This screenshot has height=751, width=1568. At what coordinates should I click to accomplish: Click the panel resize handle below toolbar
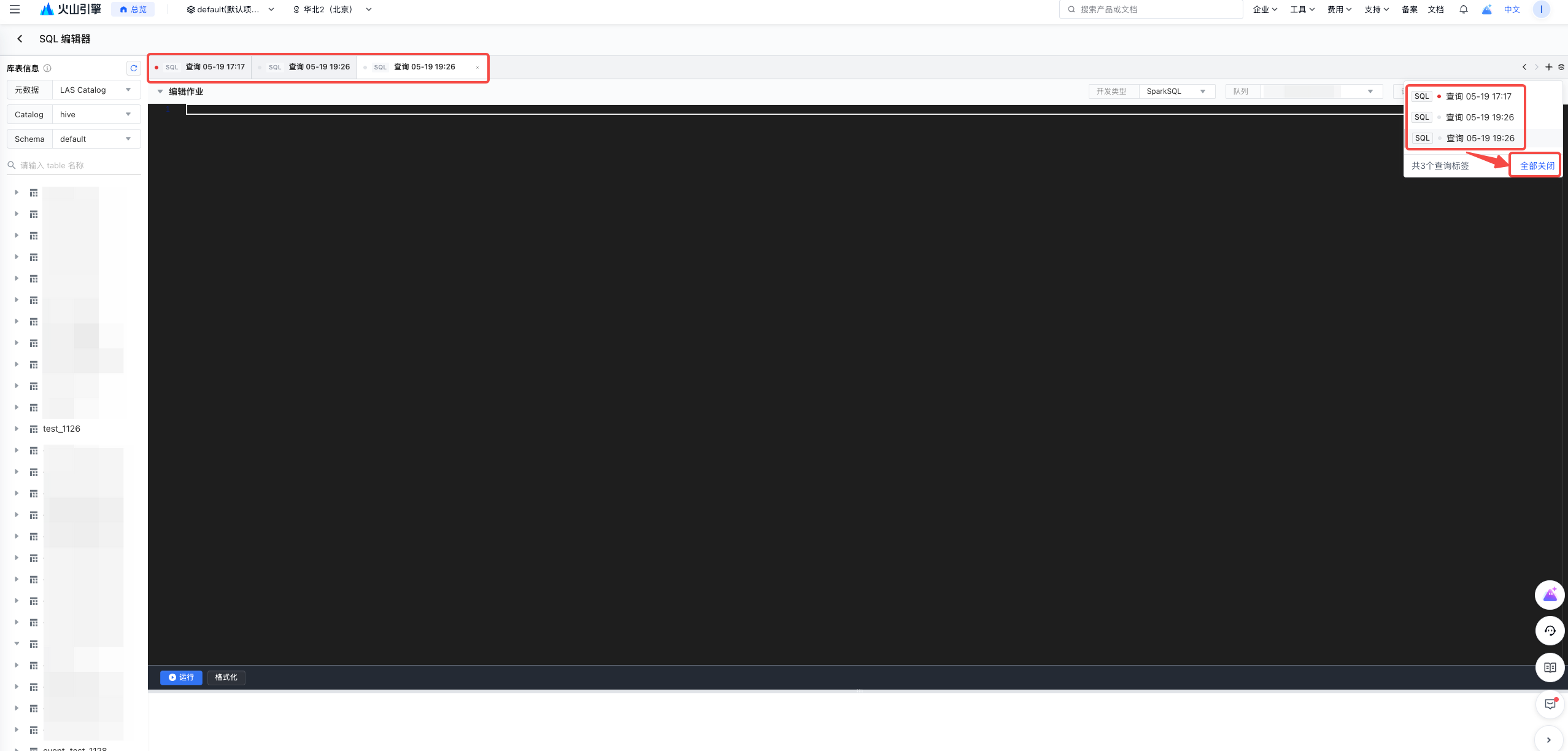(859, 691)
